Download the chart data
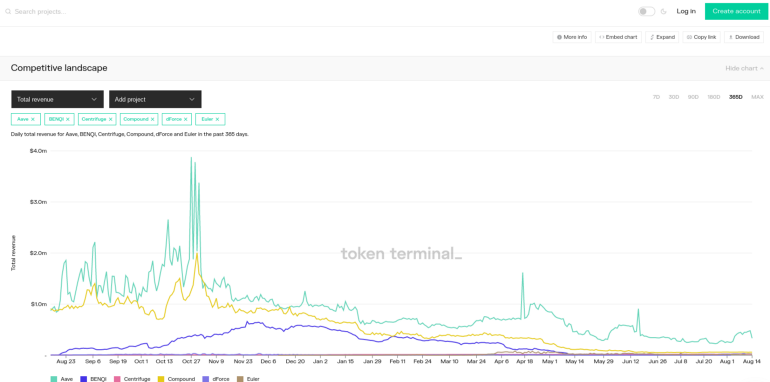Screen dimensions: 770x382 (x=744, y=37)
